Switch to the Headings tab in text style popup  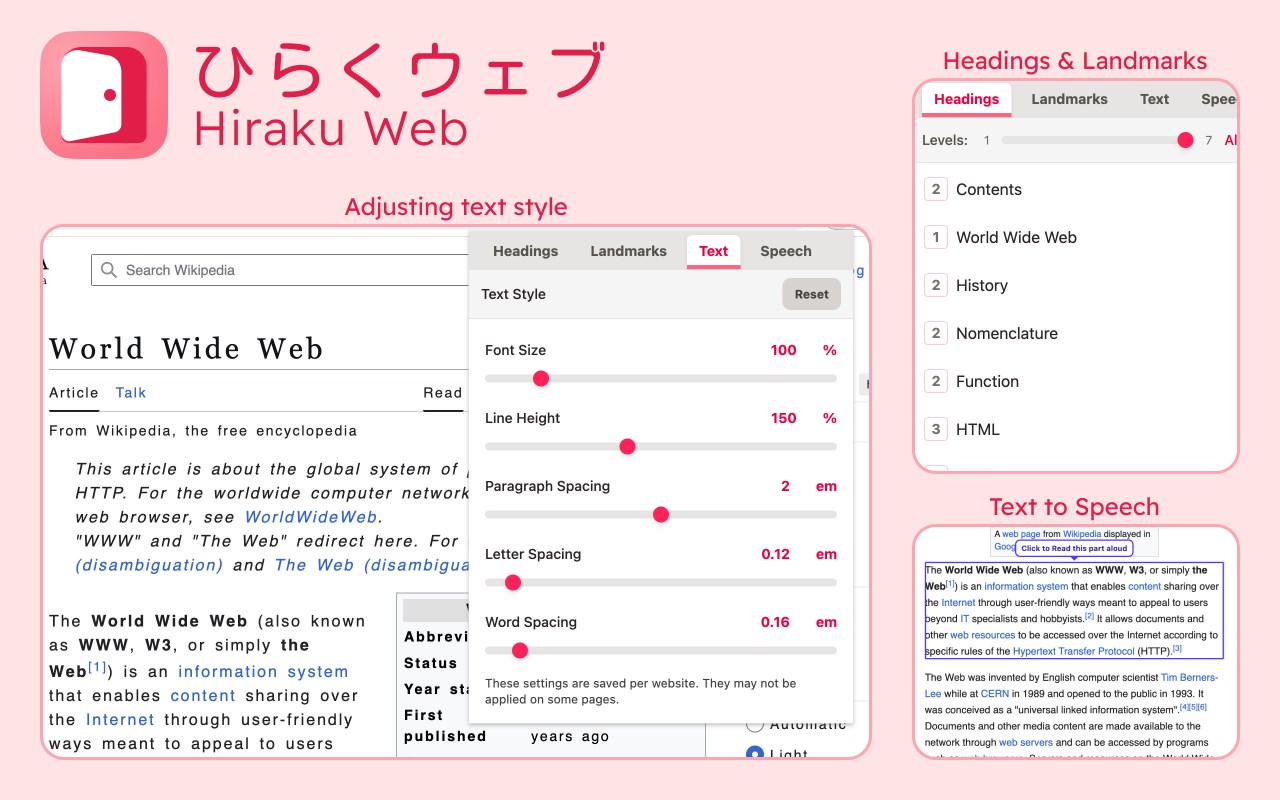coord(525,251)
